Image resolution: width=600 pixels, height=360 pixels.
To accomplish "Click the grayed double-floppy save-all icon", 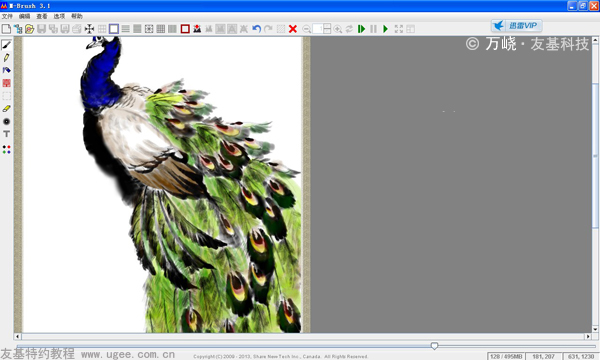I will click(53, 29).
